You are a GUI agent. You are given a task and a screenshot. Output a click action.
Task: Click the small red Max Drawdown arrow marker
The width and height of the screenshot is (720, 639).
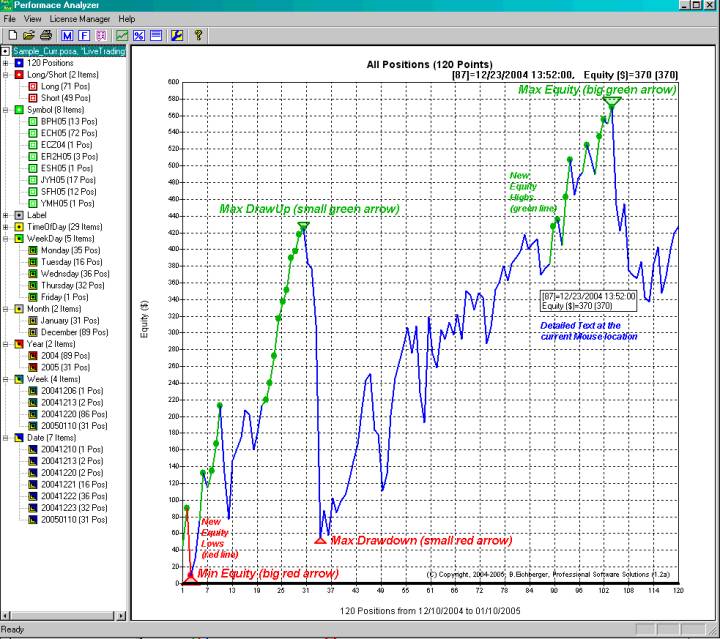tap(321, 540)
